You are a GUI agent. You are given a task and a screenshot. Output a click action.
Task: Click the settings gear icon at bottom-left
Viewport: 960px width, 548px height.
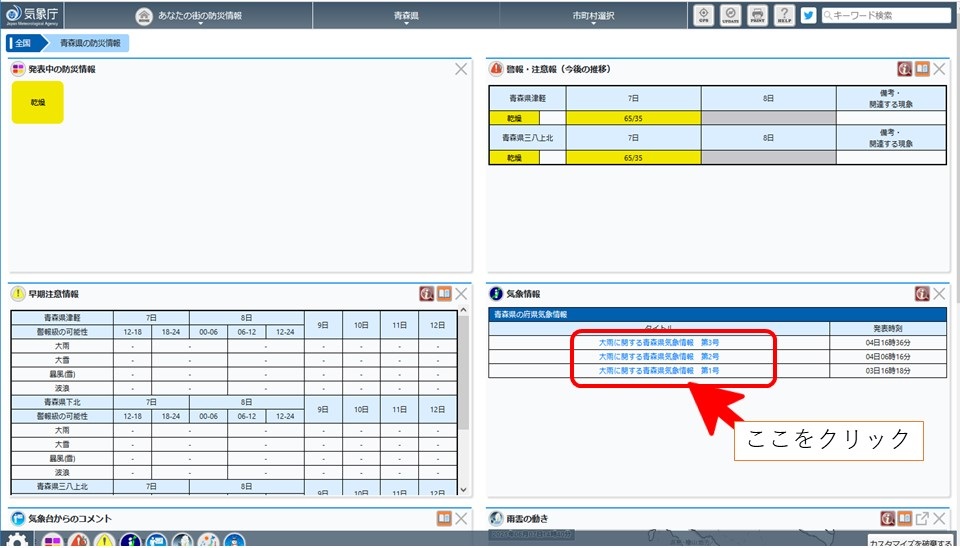coord(18,539)
